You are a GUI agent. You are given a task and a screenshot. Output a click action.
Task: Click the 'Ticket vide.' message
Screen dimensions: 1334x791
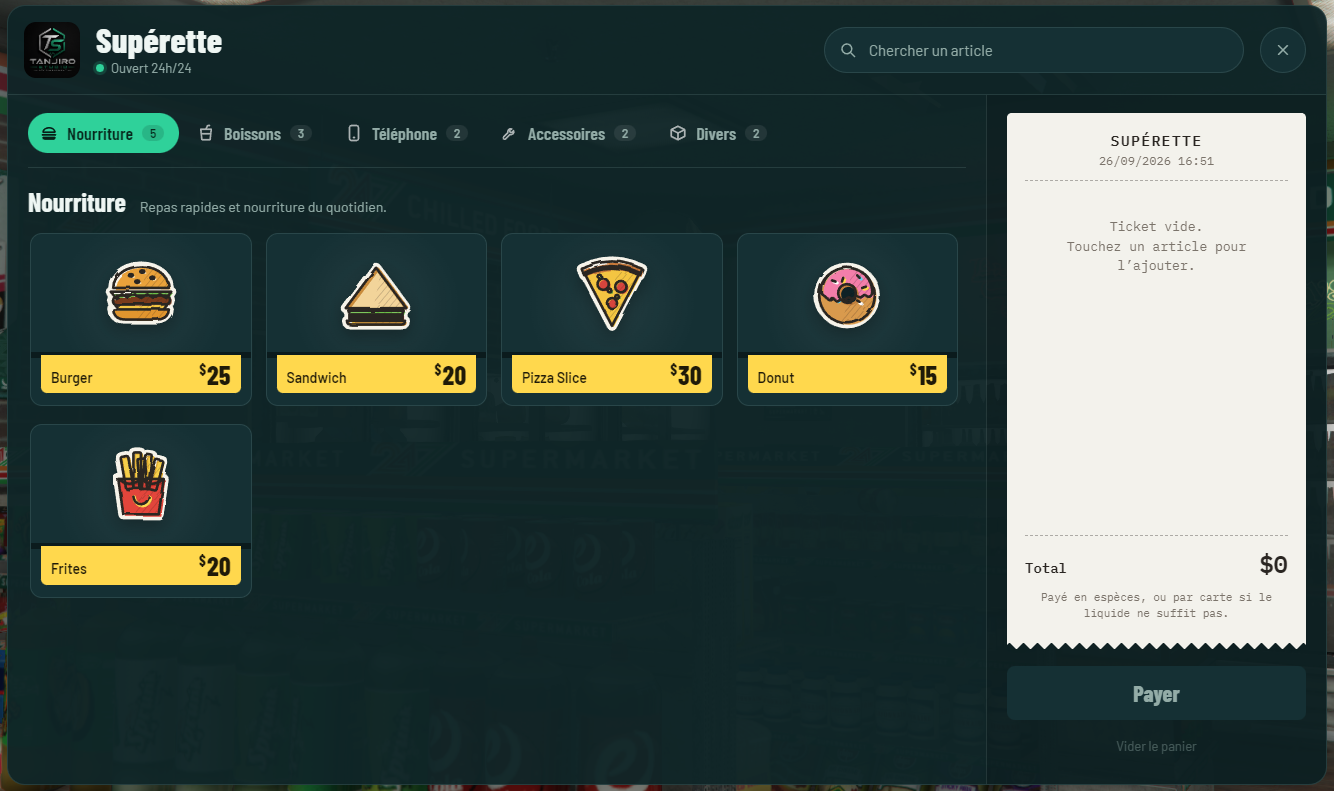pyautogui.click(x=1156, y=227)
